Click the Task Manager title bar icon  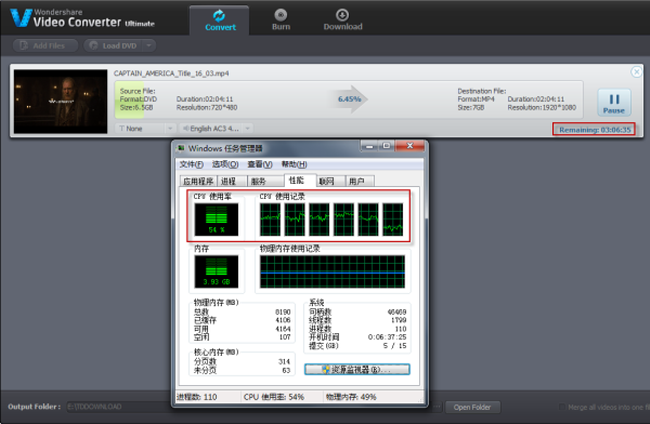click(x=181, y=148)
